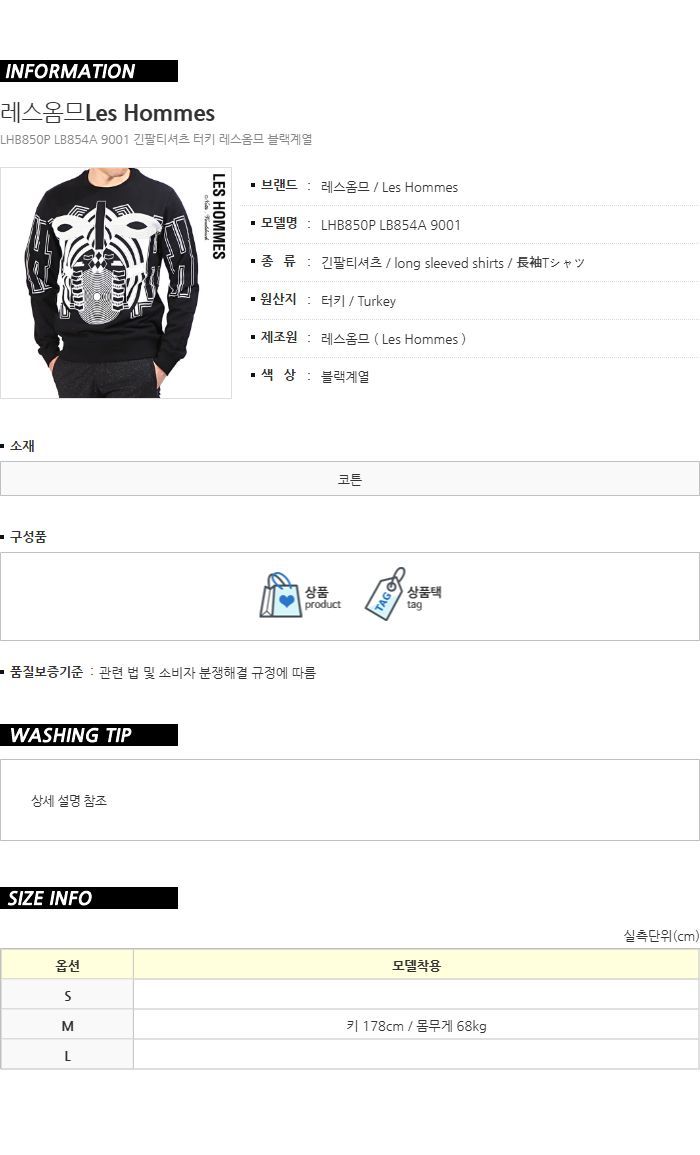Click the 터키 / Turkey origin value
700x1155 pixels.
(x=358, y=301)
